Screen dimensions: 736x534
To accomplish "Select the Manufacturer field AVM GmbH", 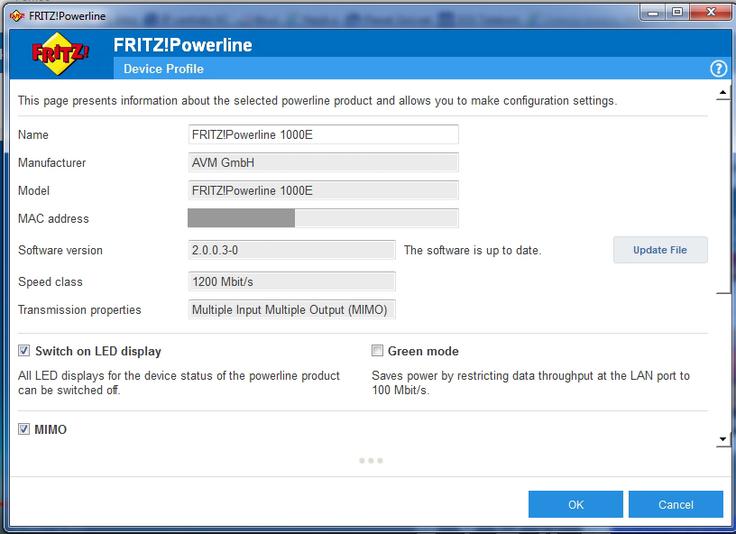I will coord(323,162).
